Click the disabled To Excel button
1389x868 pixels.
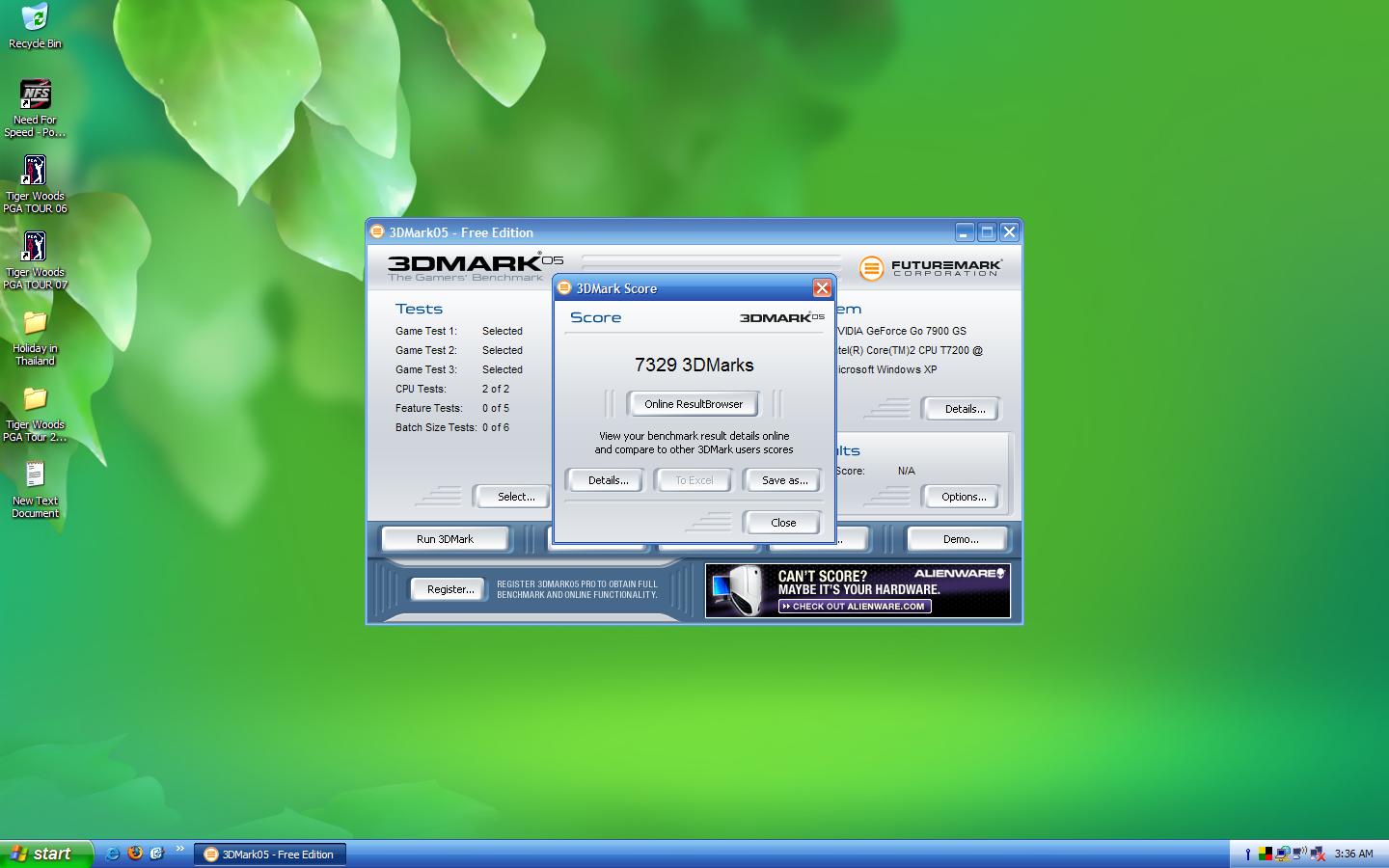point(694,480)
